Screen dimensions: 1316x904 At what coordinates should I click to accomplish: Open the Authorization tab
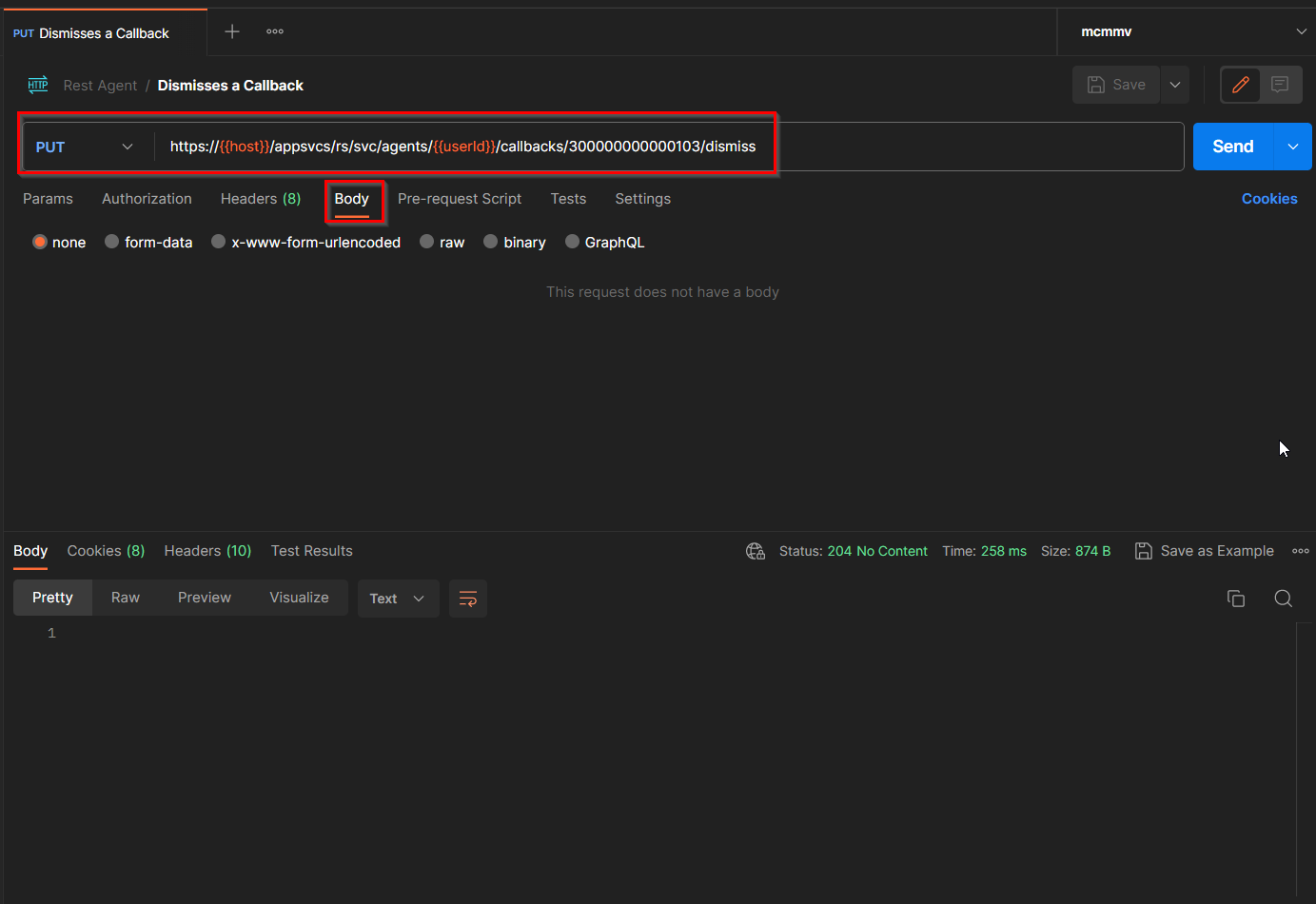[x=147, y=199]
